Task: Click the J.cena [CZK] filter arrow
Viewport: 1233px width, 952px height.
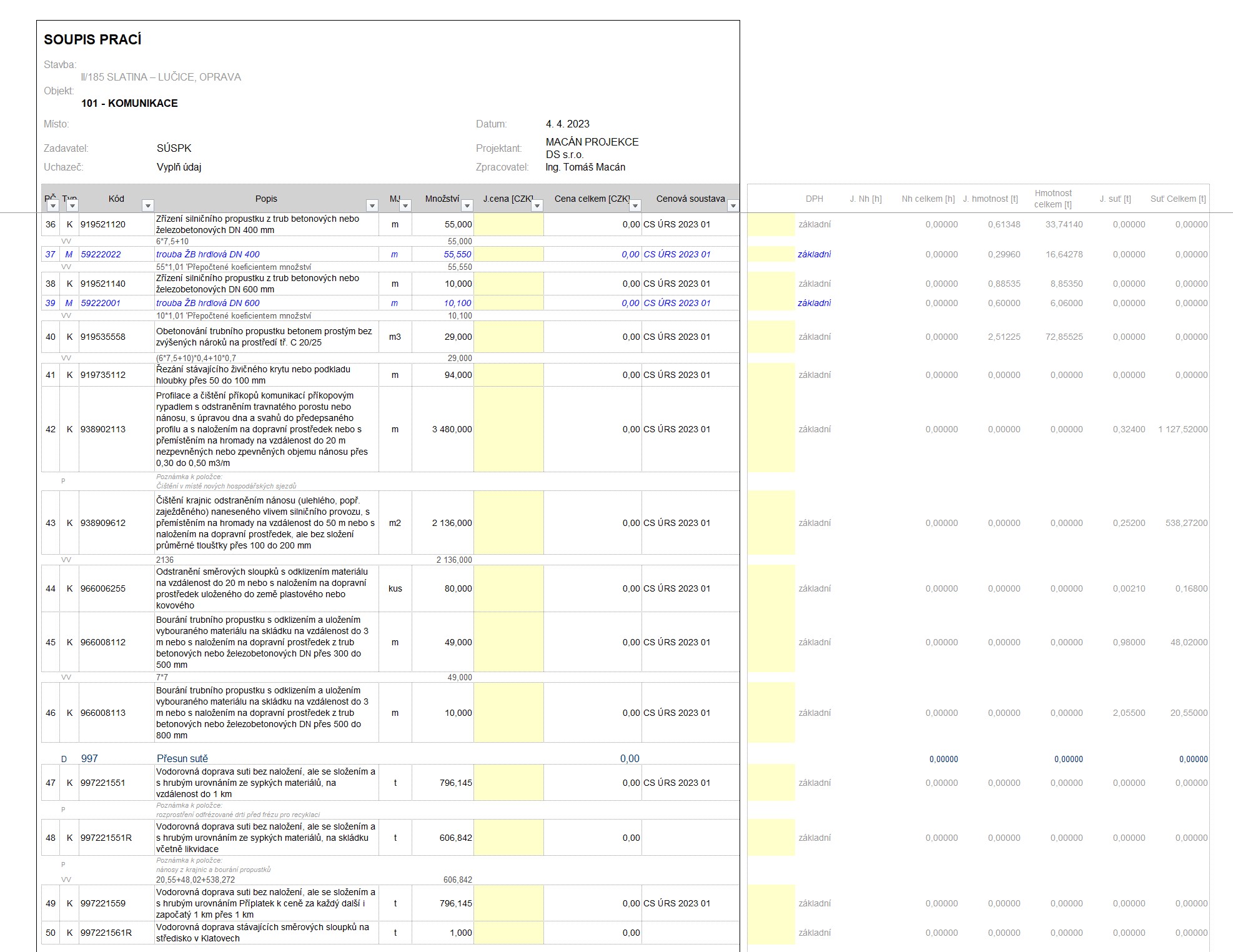Action: pyautogui.click(x=537, y=206)
